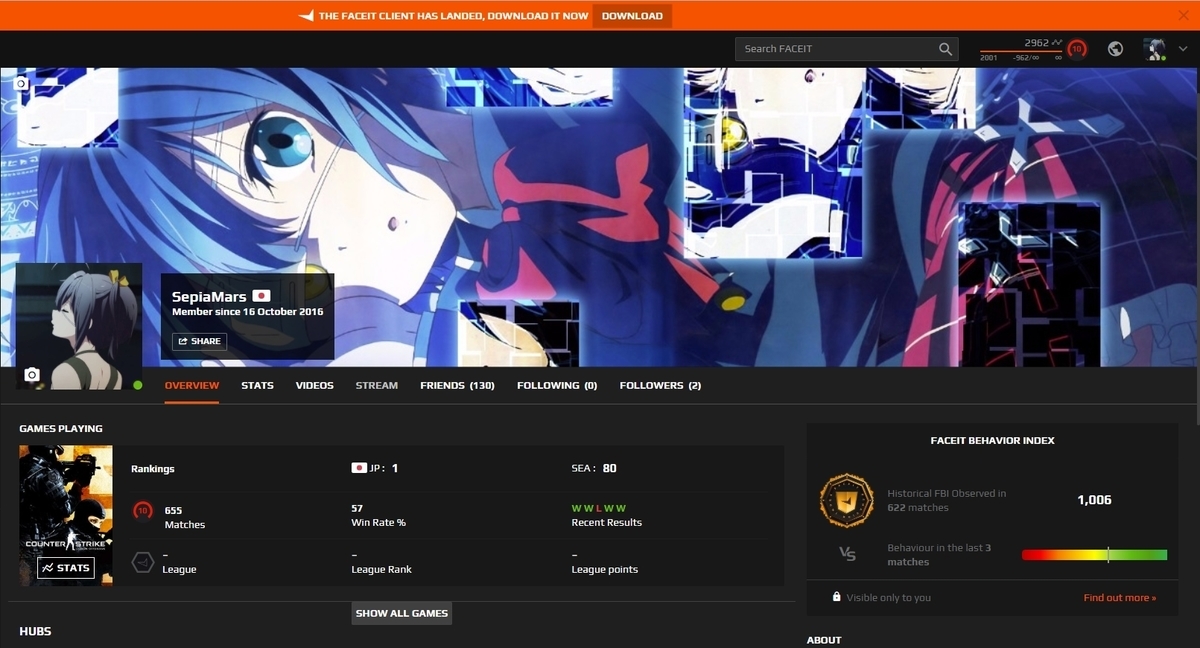Open the FRIENDS (130) tab

pos(457,385)
